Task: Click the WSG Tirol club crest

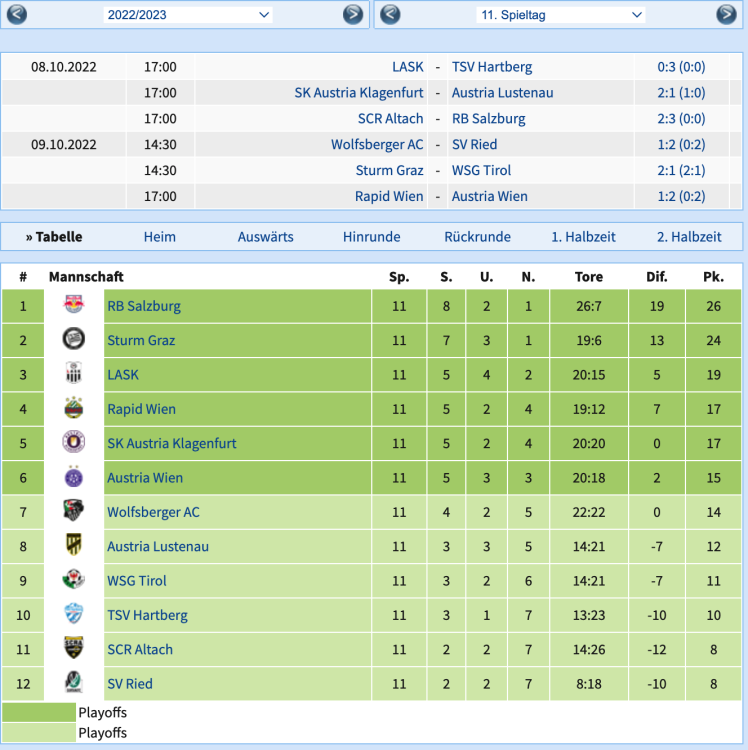Action: (73, 580)
